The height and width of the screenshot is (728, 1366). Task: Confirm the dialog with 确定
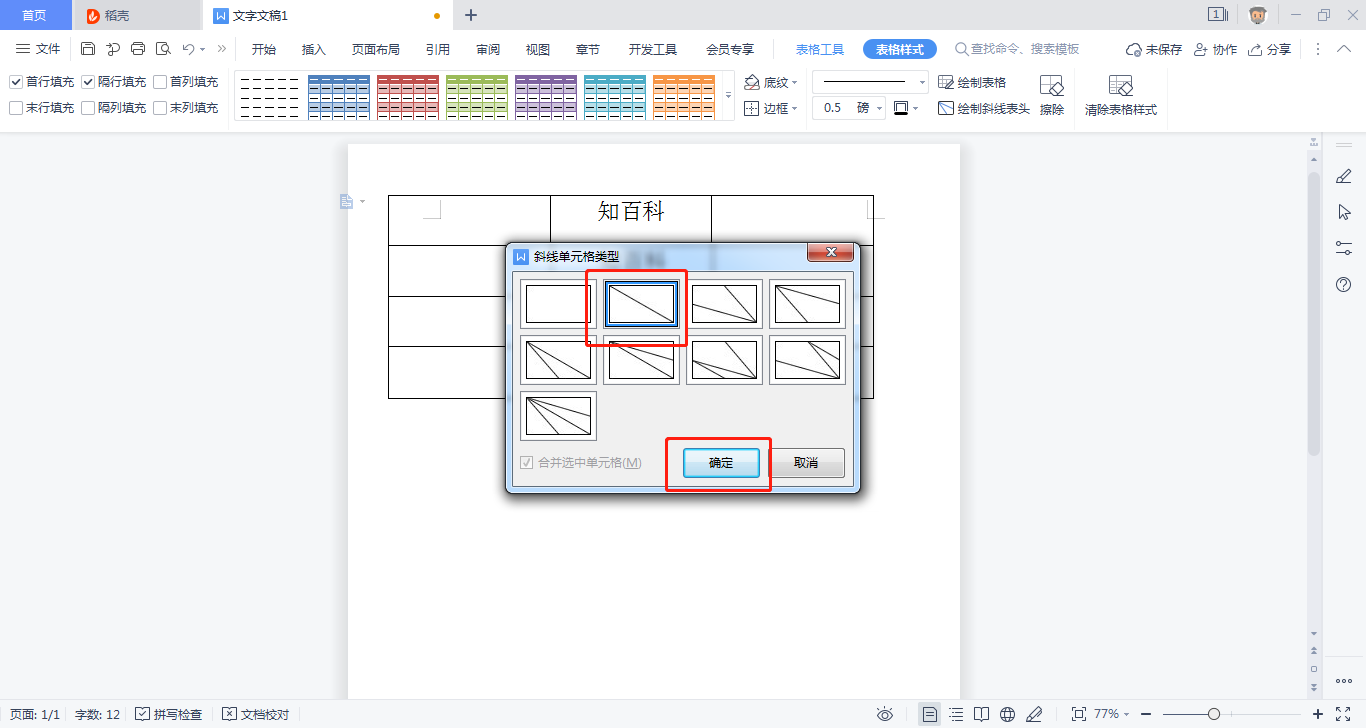coord(721,463)
